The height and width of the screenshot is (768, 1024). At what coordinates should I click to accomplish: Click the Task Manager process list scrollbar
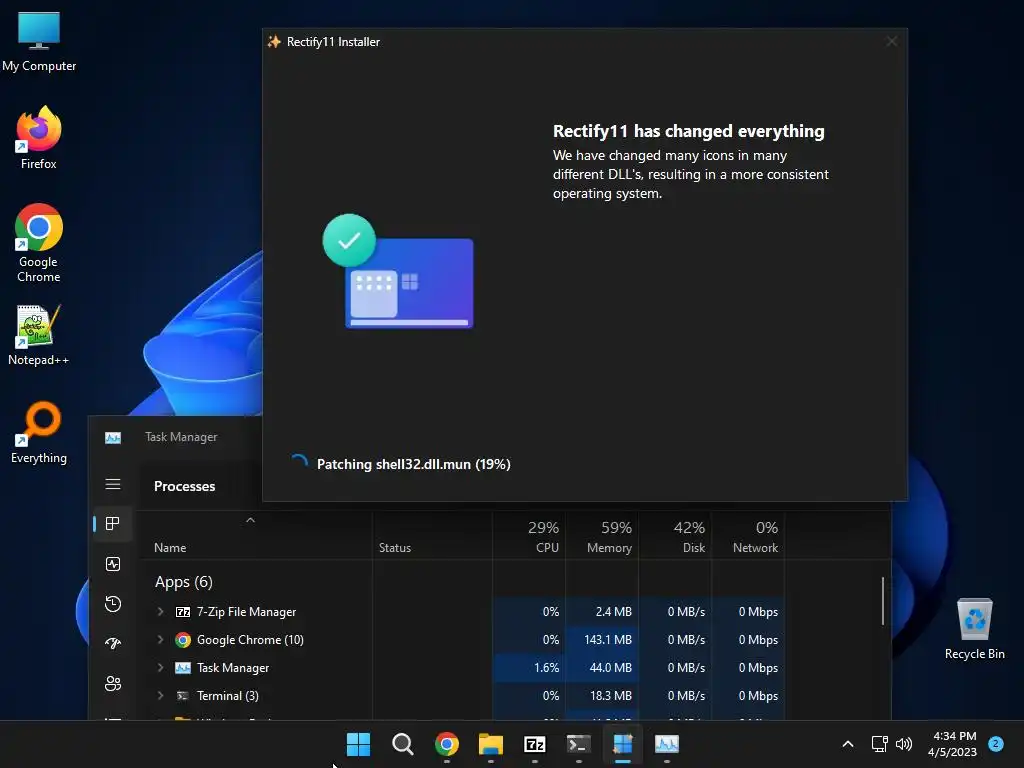(883, 601)
